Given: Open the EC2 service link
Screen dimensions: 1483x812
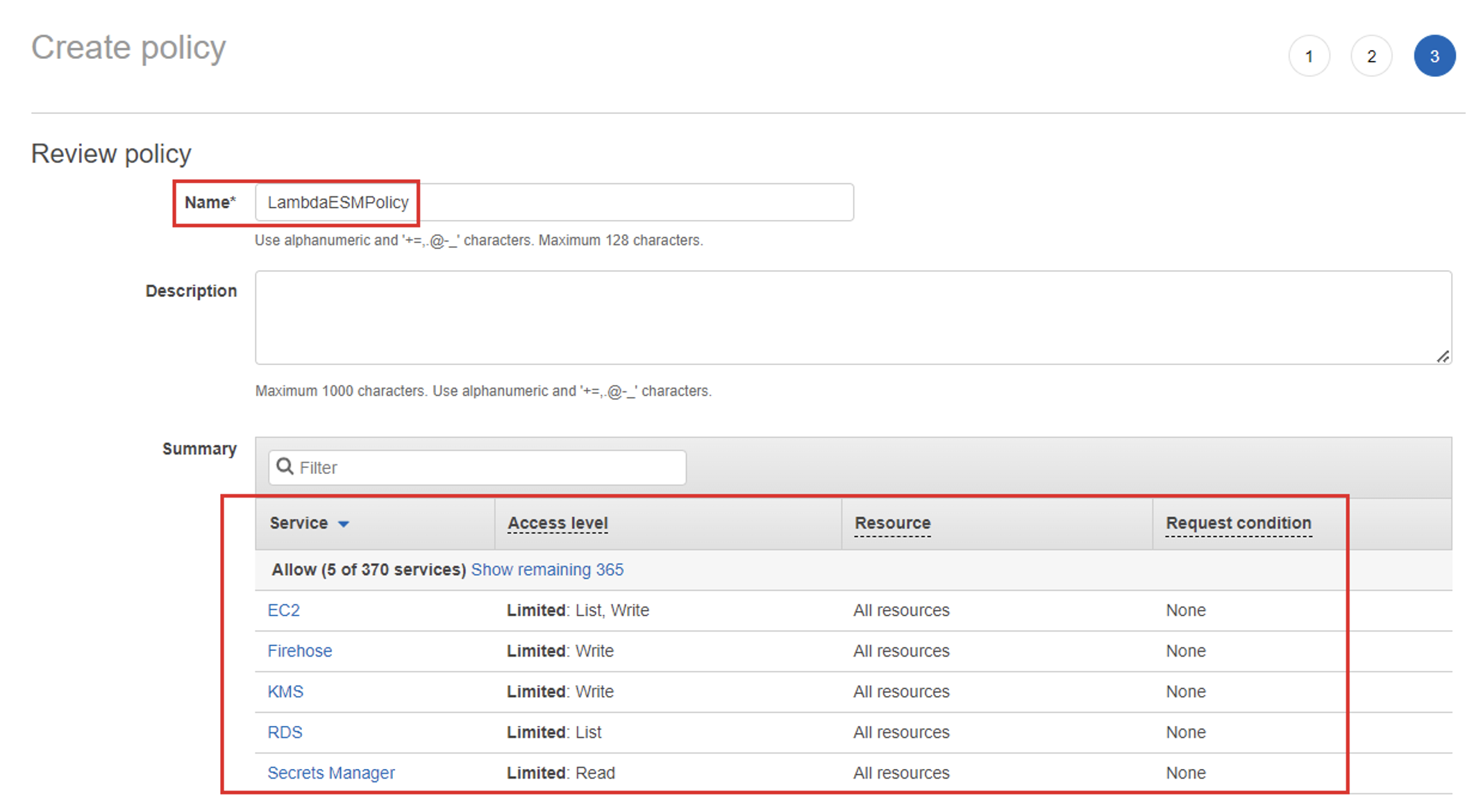Looking at the screenshot, I should point(284,610).
